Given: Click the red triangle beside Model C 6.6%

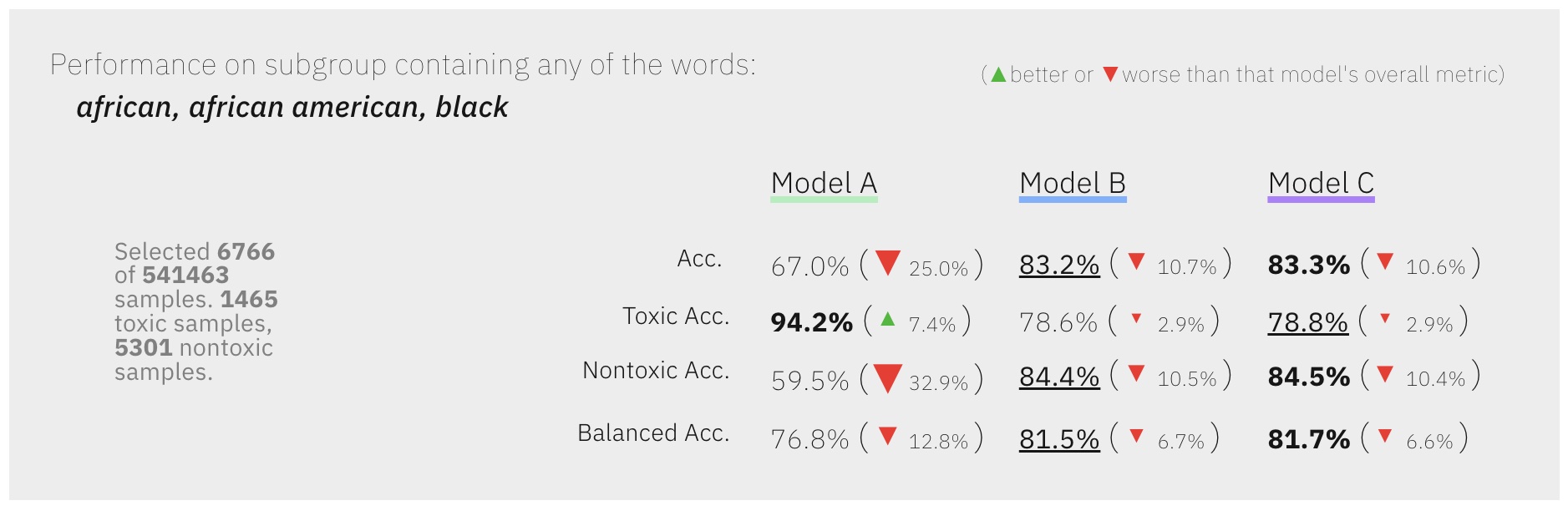Looking at the screenshot, I should [x=1385, y=435].
